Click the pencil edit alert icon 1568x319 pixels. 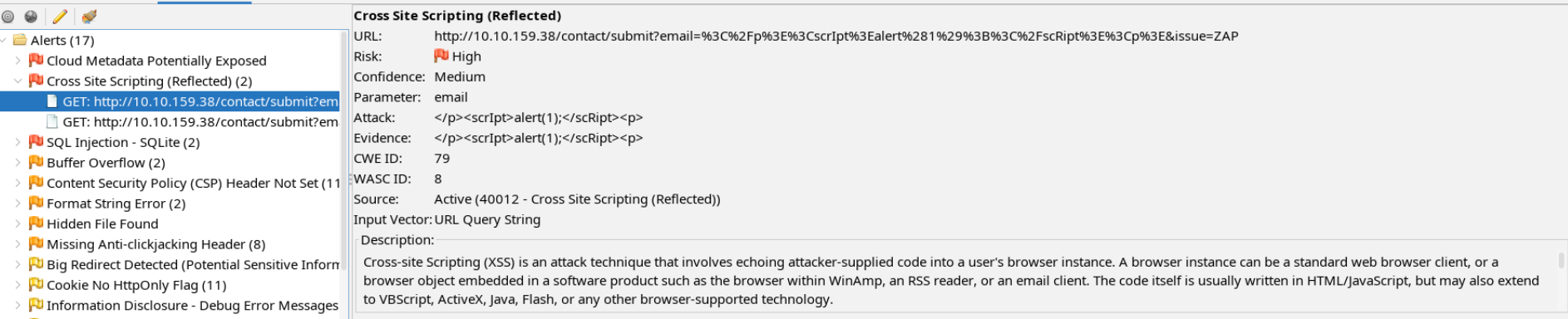pos(60,17)
